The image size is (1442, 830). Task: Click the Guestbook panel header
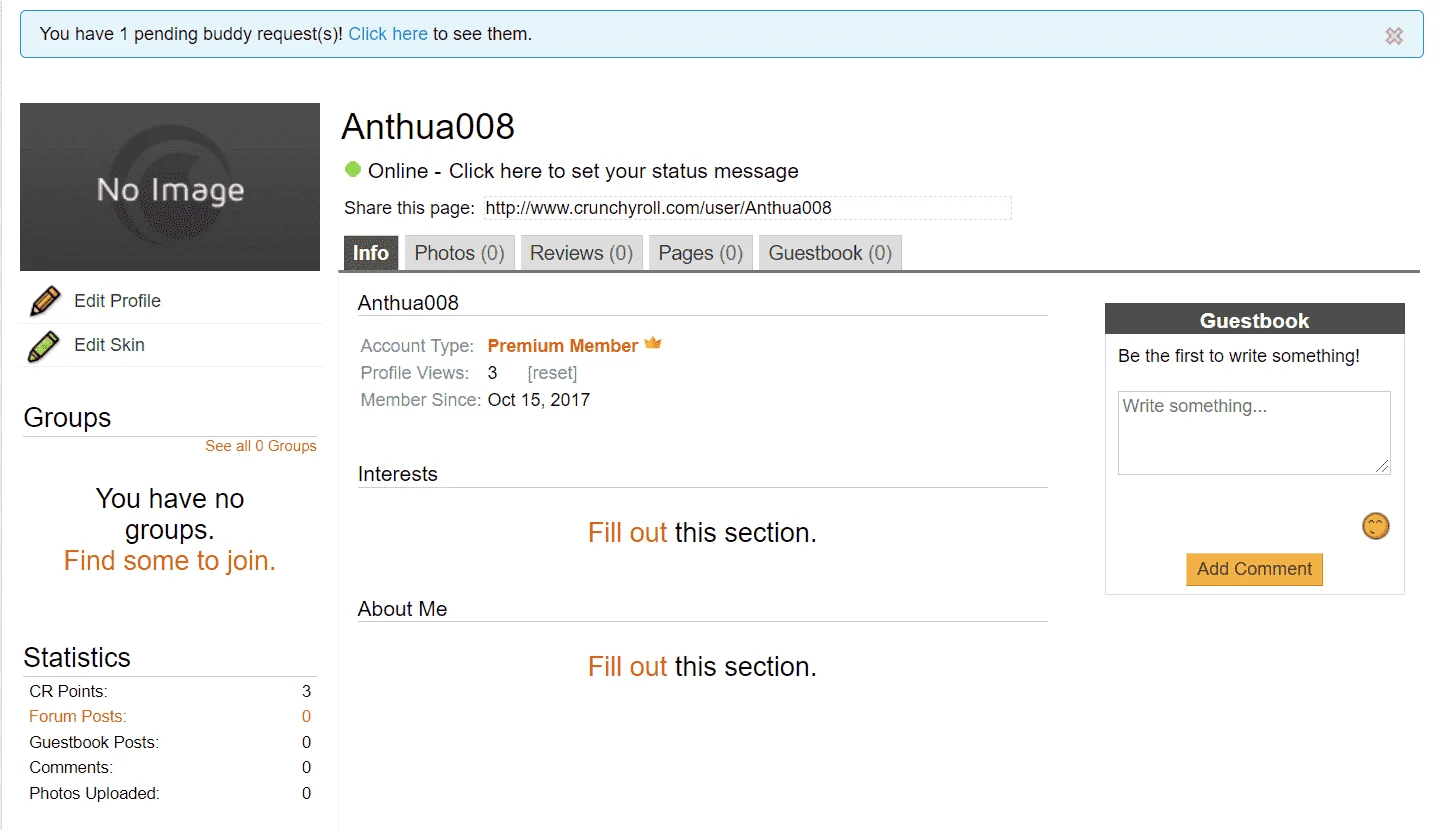tap(1254, 320)
